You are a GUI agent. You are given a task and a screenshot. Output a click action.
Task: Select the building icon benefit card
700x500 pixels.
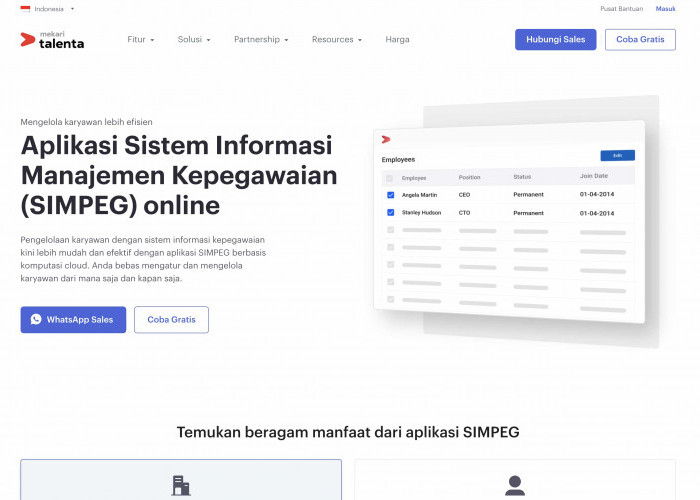point(181,480)
